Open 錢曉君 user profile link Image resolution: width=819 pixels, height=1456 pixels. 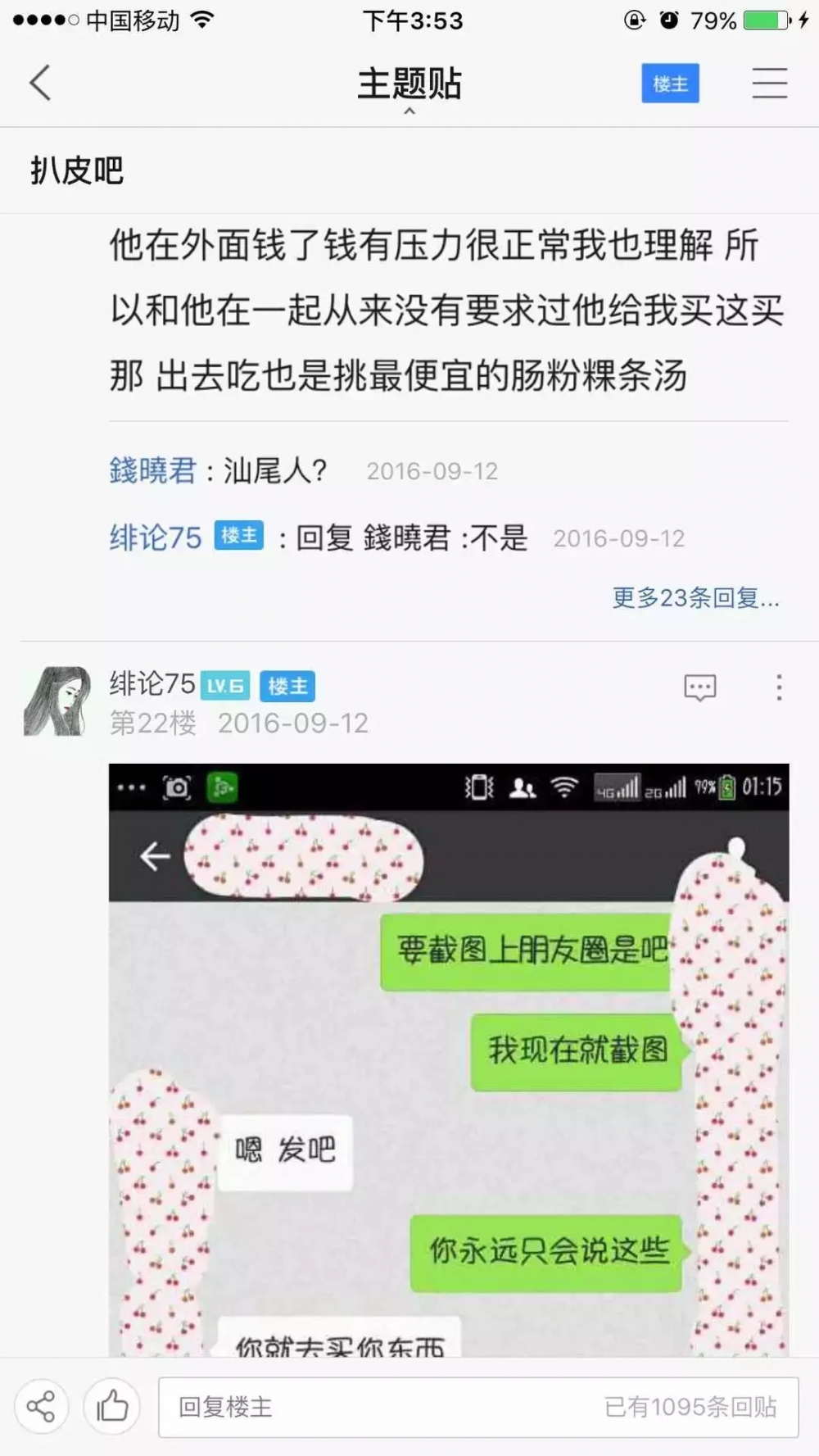coord(153,470)
